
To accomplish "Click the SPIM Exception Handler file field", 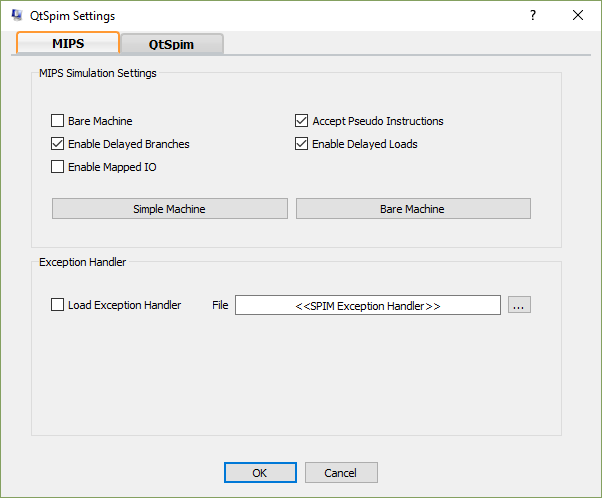I will tap(367, 305).
